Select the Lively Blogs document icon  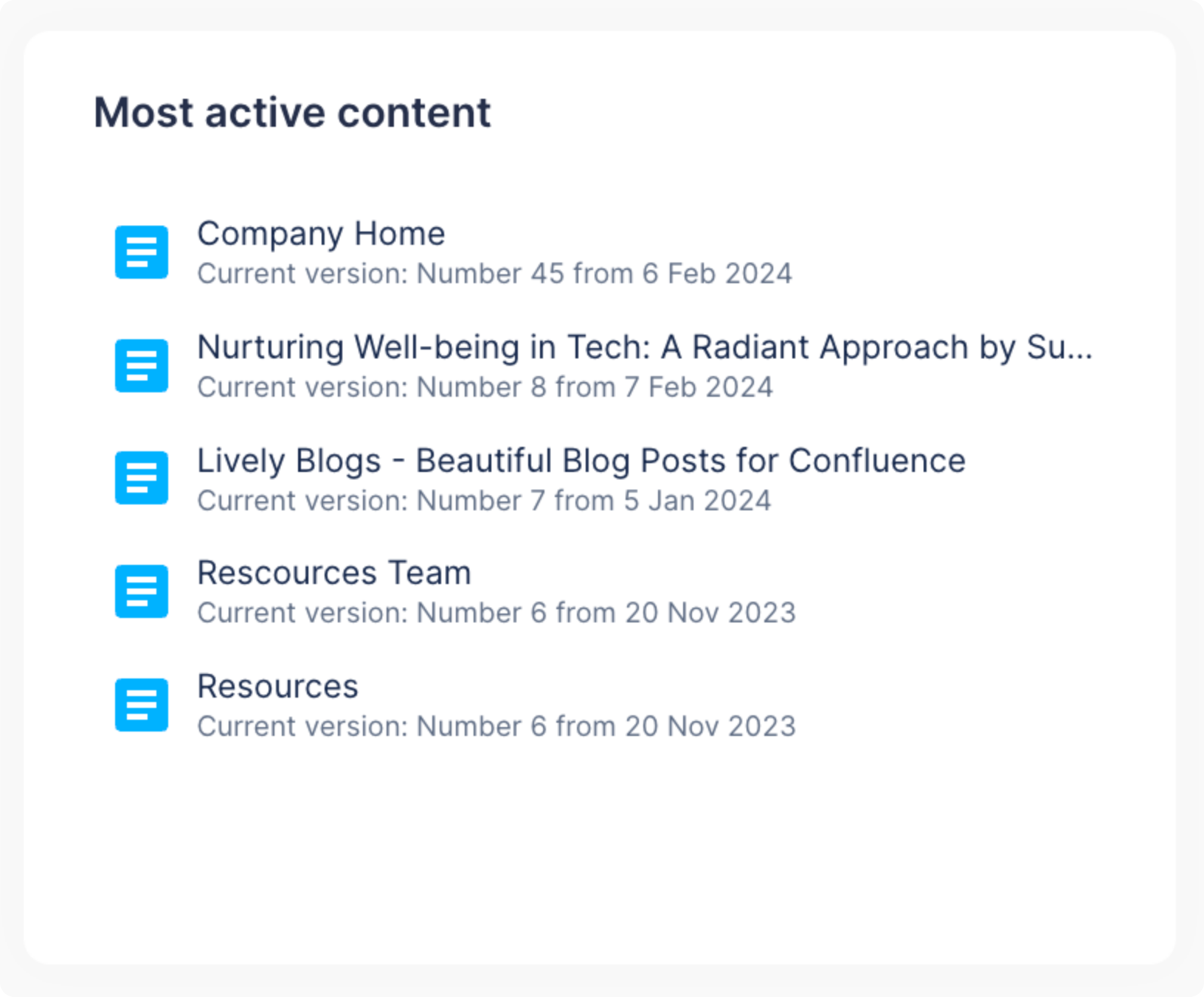pyautogui.click(x=141, y=478)
